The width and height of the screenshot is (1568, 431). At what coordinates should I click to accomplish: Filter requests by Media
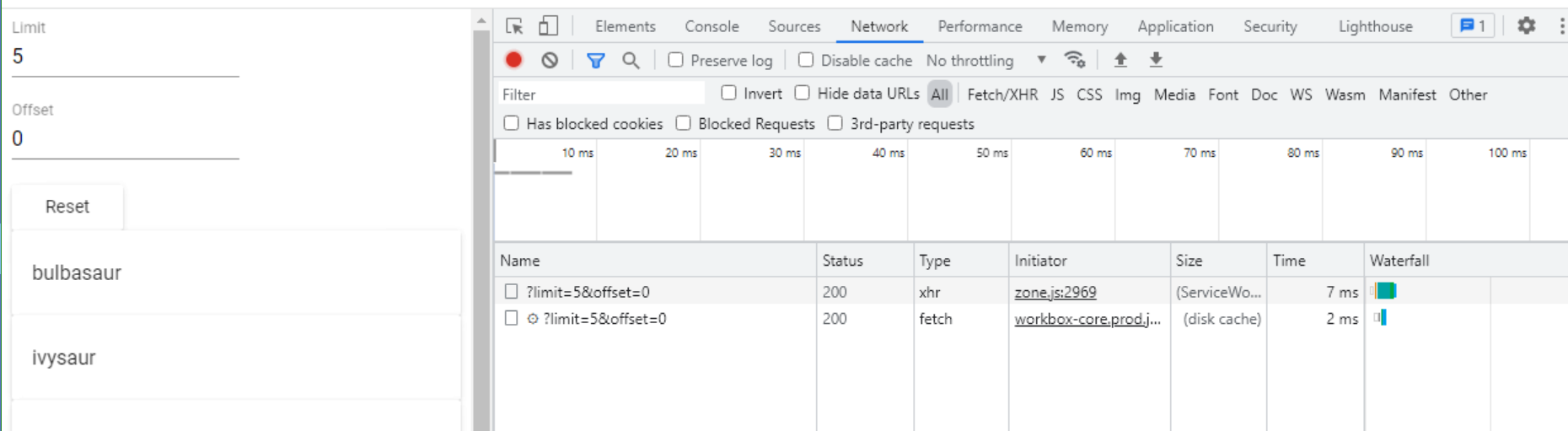(x=1174, y=94)
